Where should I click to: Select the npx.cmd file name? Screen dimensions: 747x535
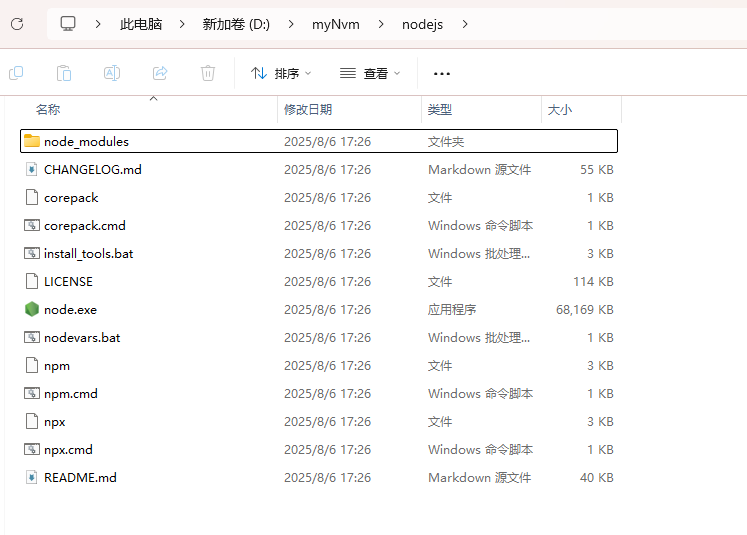[68, 450]
